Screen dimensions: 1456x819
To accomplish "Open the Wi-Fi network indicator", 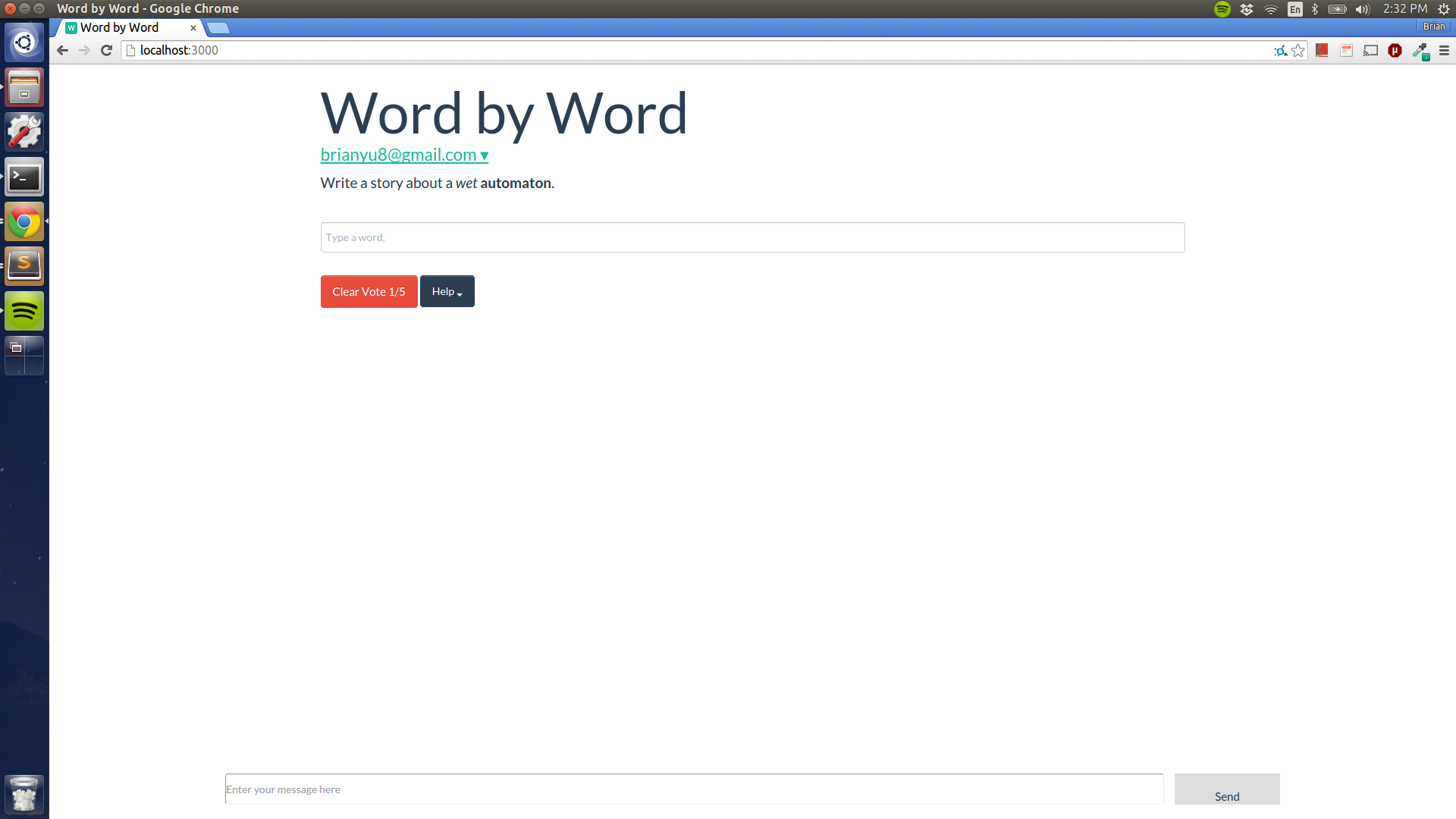I will (x=1271, y=9).
